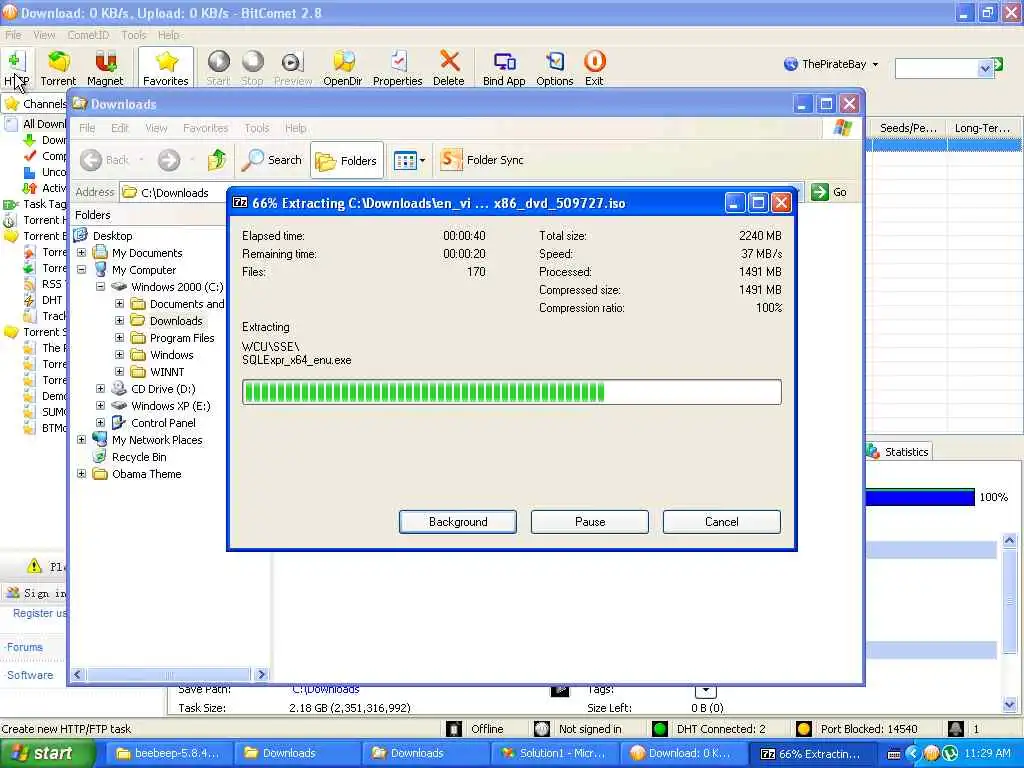Click the Delete toolbar icon in BitComet
This screenshot has width=1024, height=768.
click(x=449, y=68)
